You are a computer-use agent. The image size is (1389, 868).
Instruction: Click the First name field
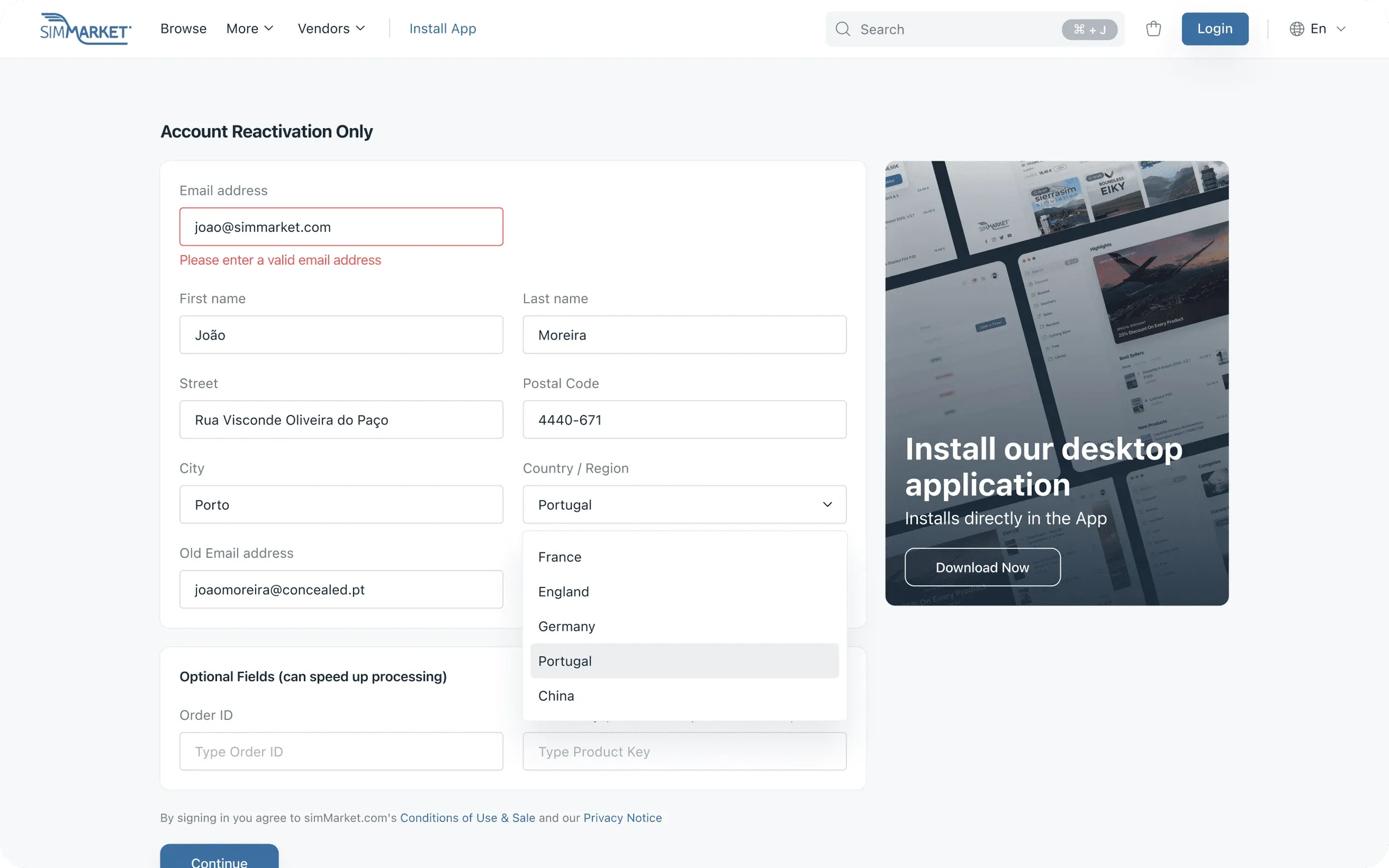pyautogui.click(x=341, y=335)
